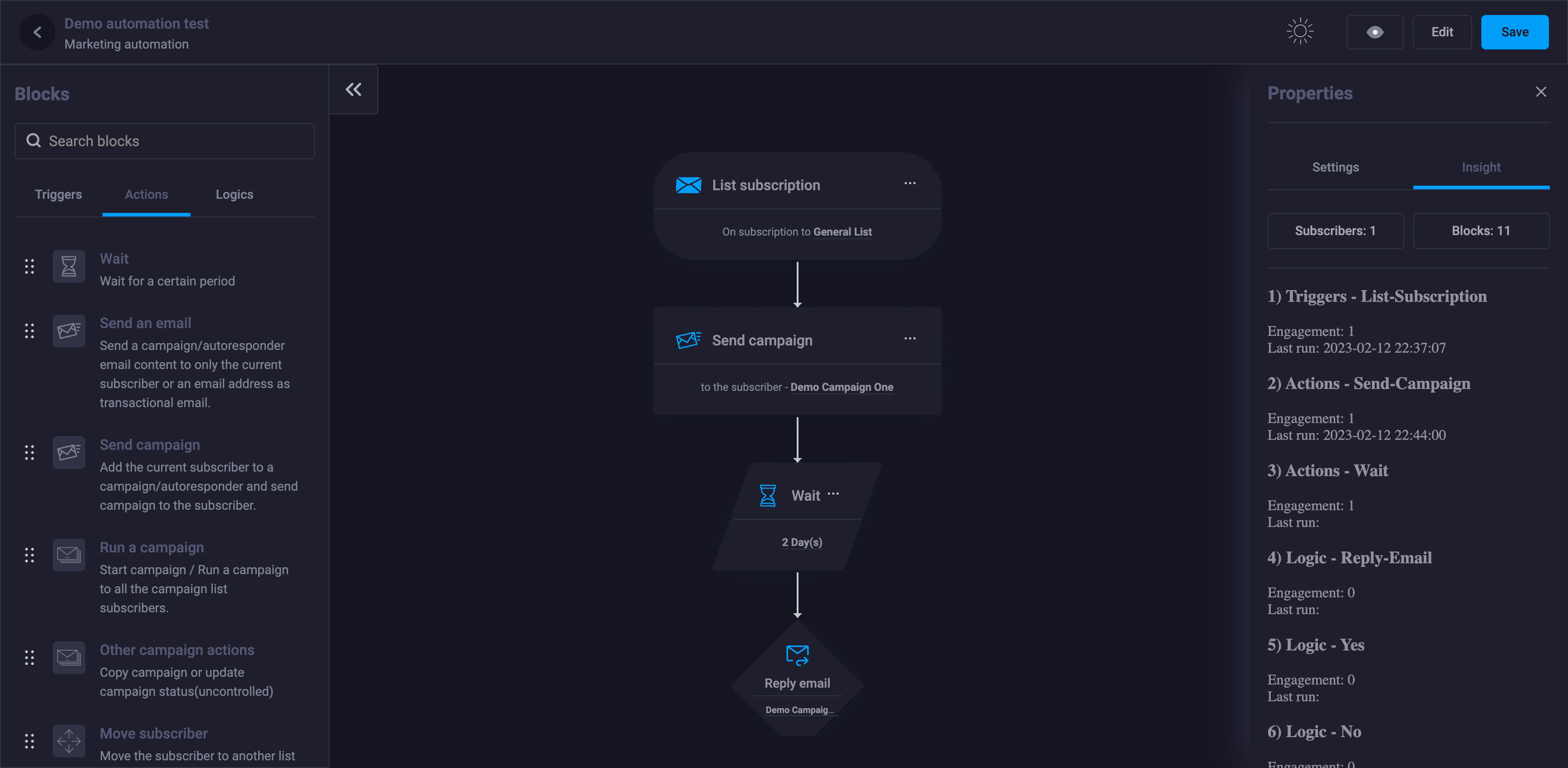Click the Demo automation test title
This screenshot has height=768, width=1568.
[x=137, y=24]
